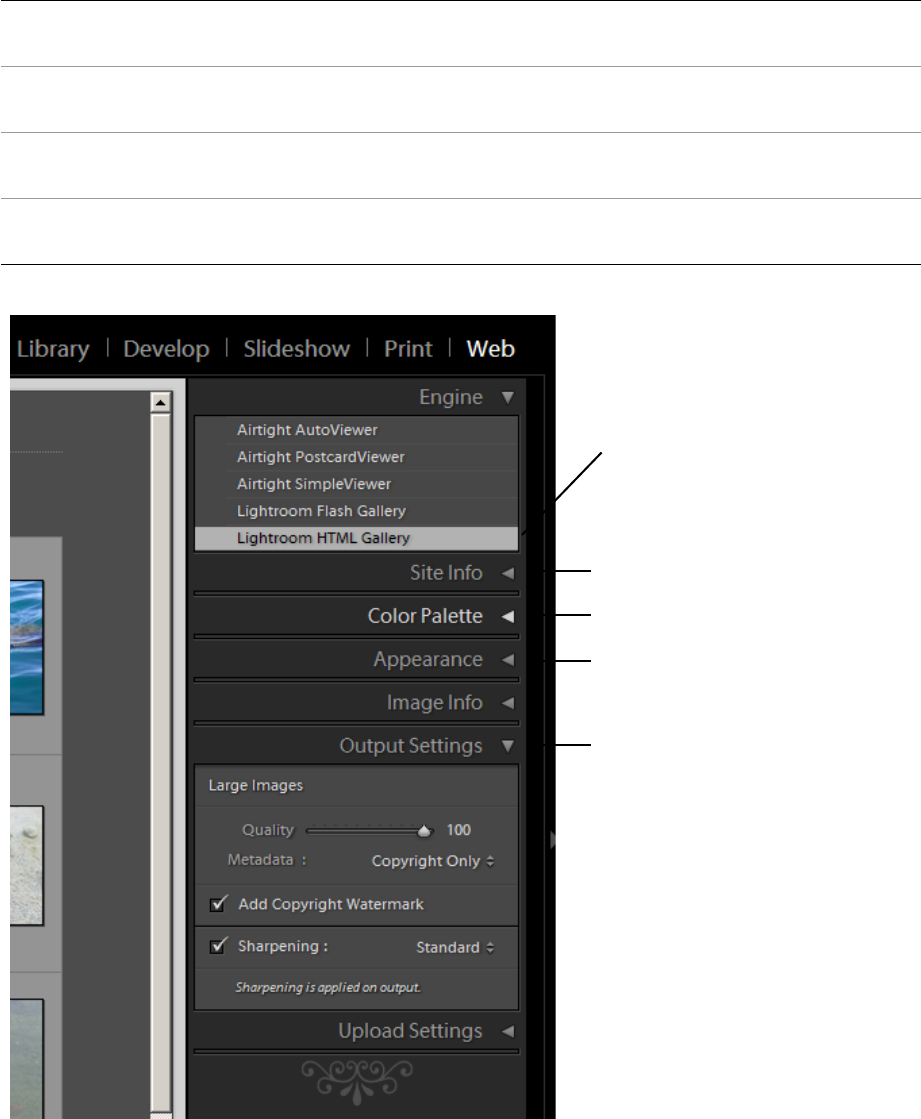The height and width of the screenshot is (1119, 921).
Task: Switch to the Develop module
Action: (166, 349)
